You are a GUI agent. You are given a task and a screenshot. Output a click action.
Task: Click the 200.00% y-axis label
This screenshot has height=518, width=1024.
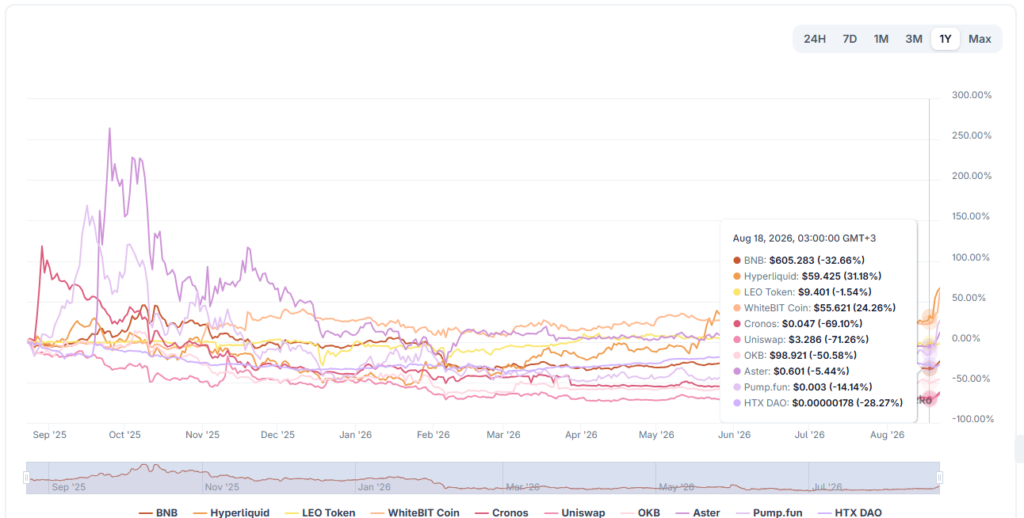tap(972, 176)
